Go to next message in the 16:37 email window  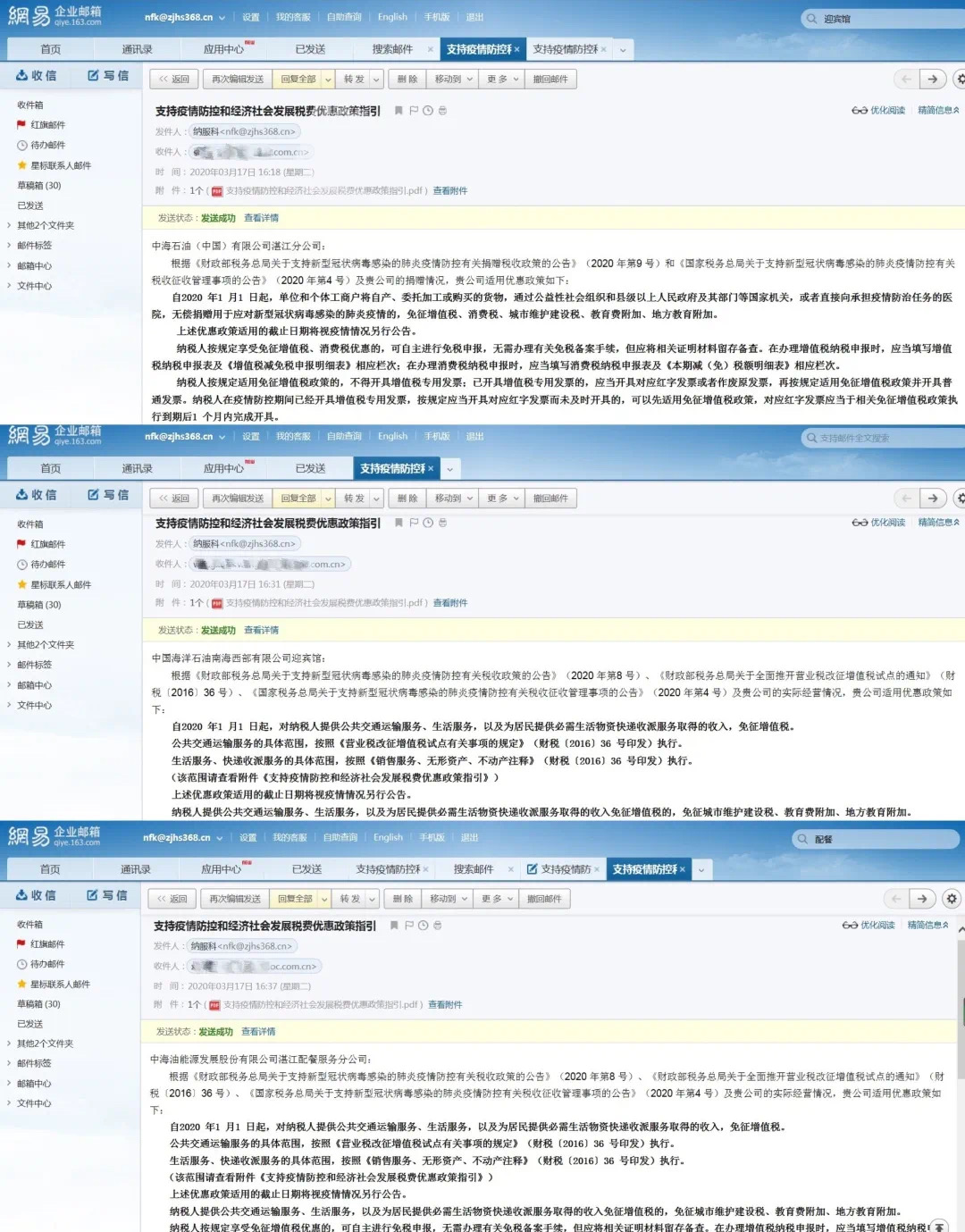click(922, 899)
